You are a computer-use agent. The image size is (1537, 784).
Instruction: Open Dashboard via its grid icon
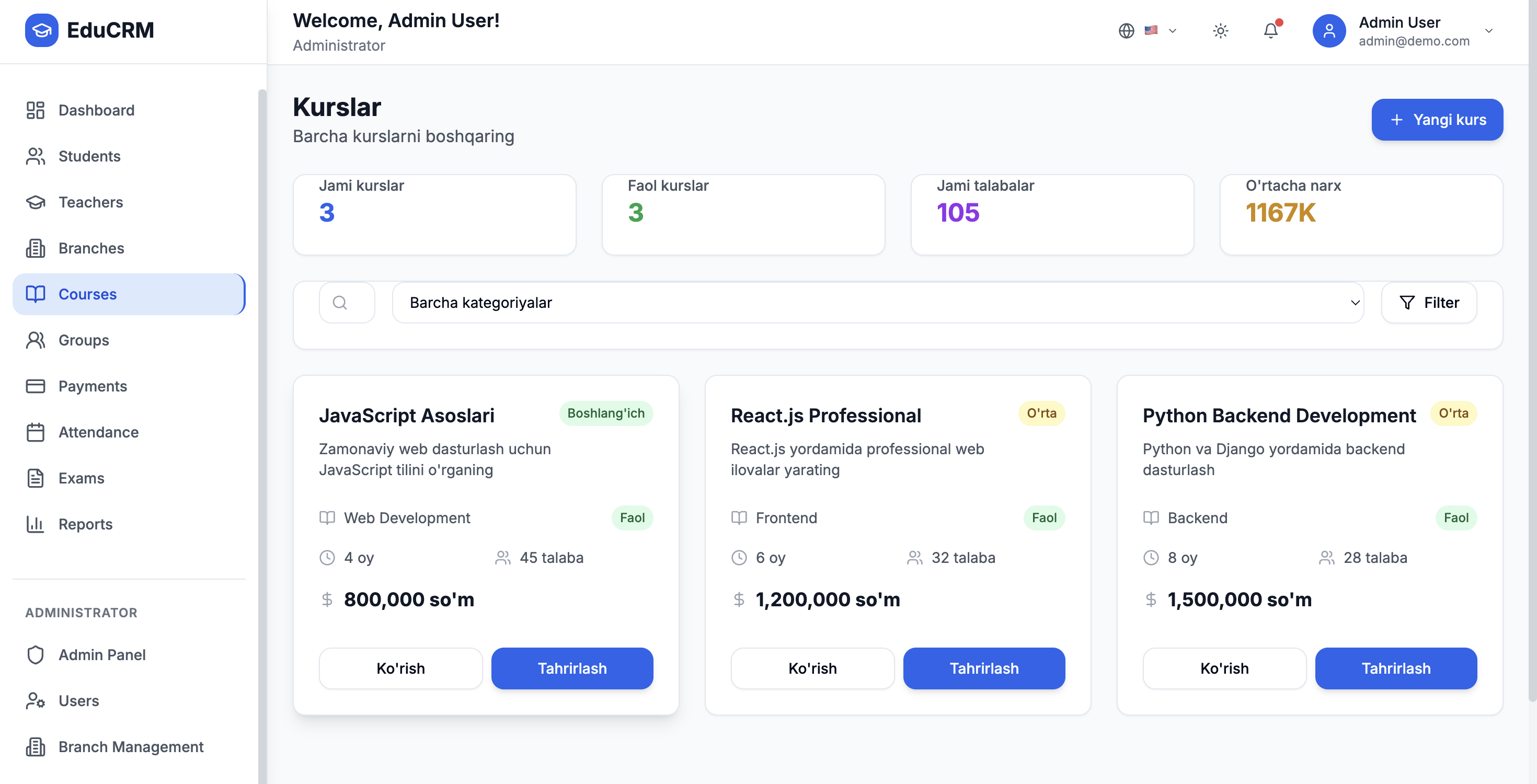pyautogui.click(x=35, y=110)
